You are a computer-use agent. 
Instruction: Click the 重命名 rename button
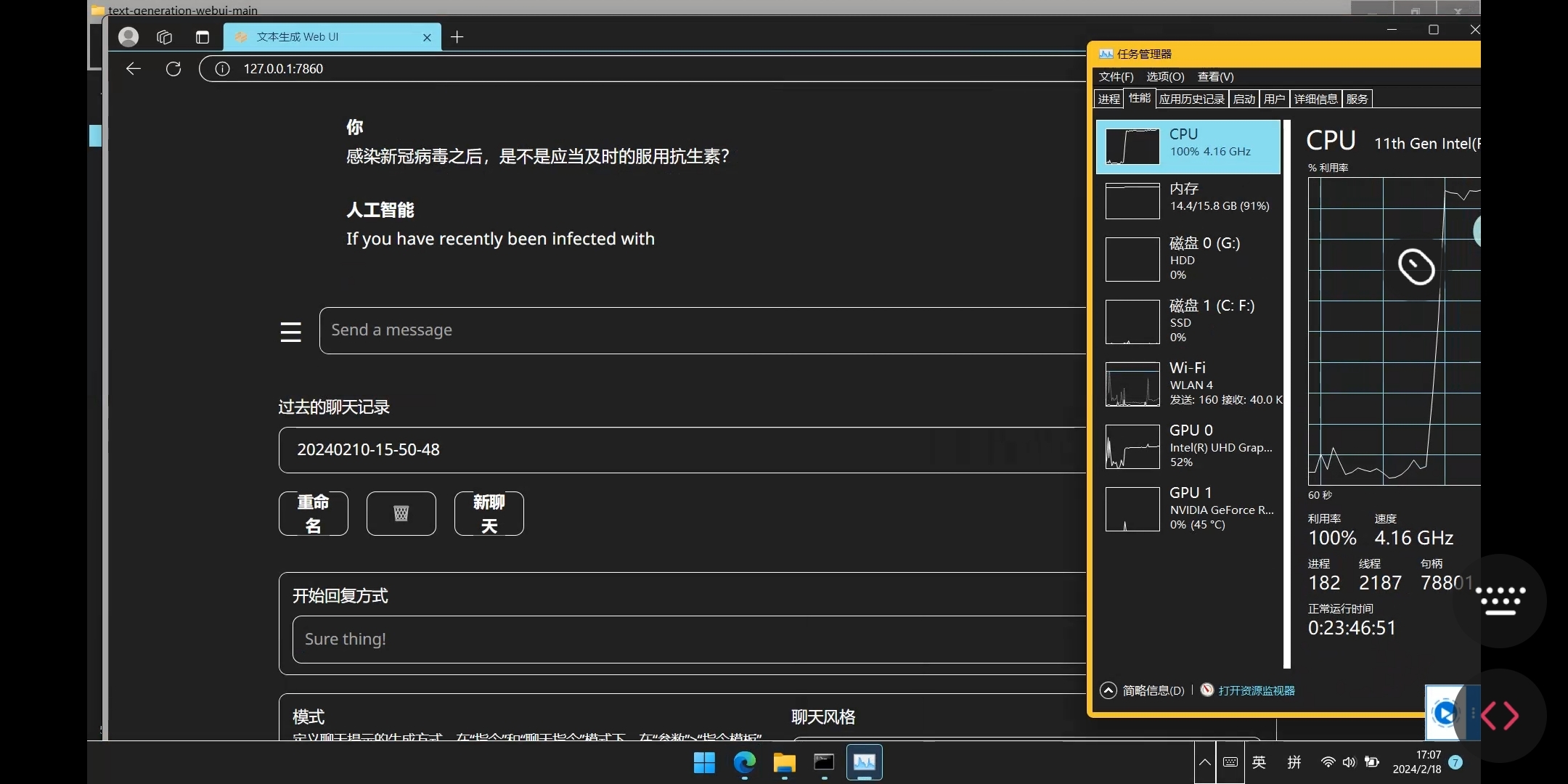(313, 513)
